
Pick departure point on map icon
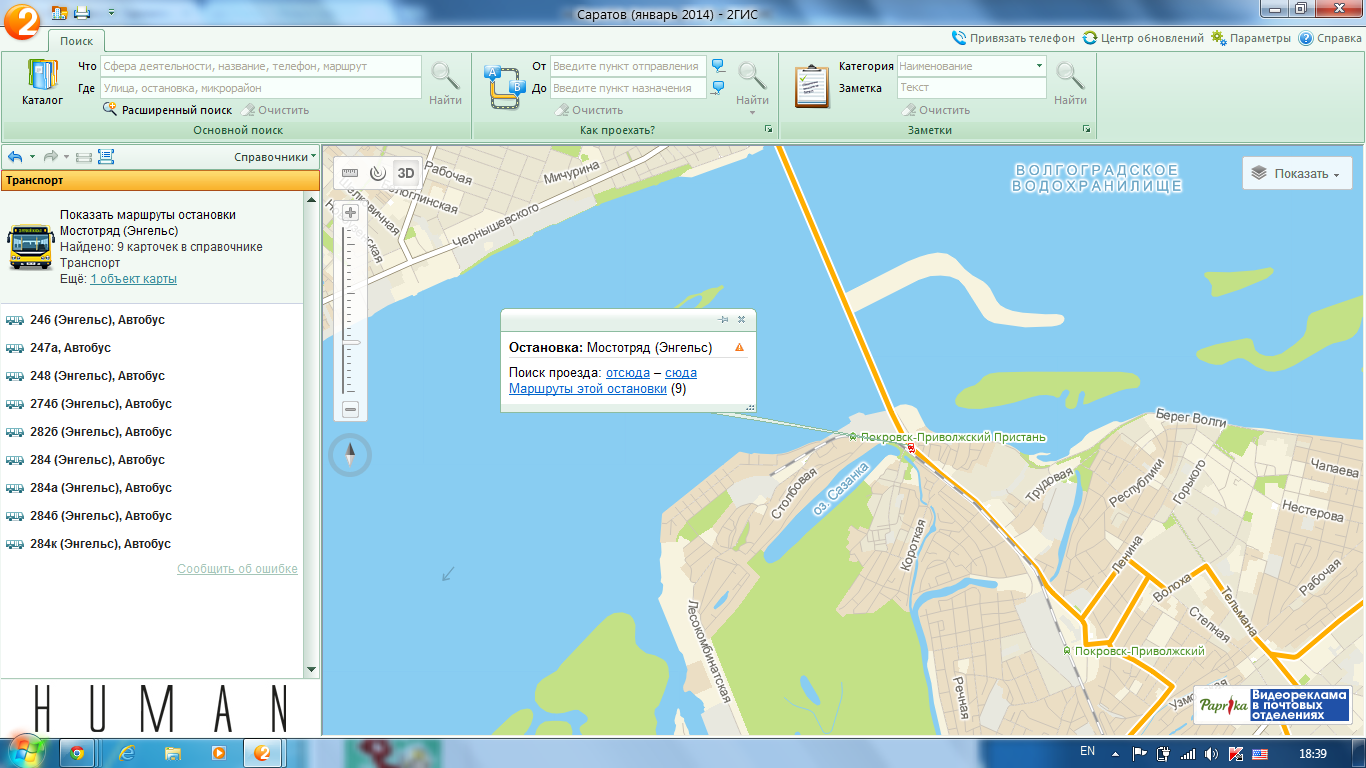pos(718,66)
